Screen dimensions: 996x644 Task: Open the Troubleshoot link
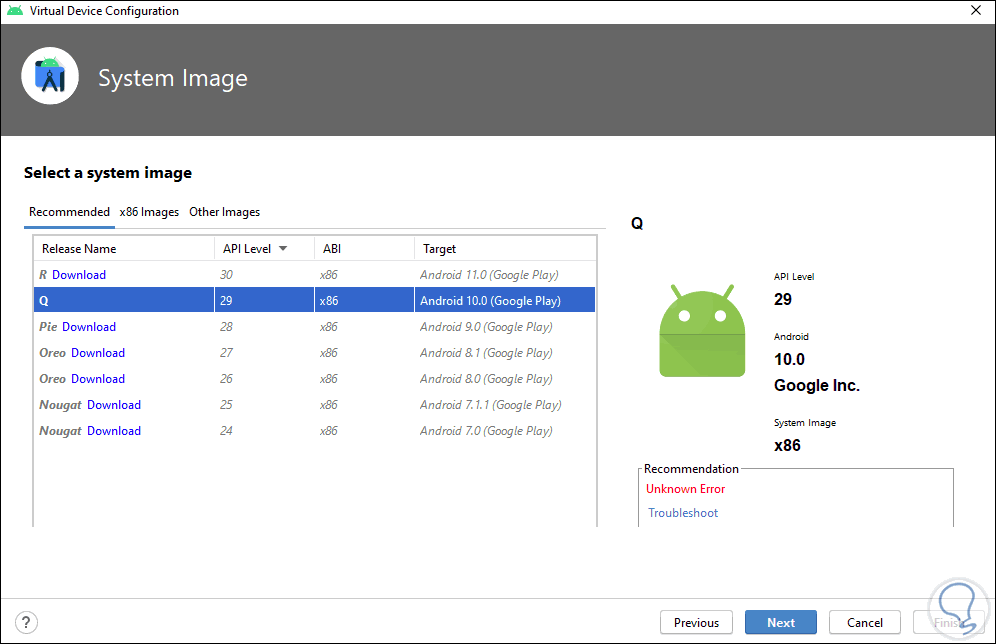coord(683,513)
